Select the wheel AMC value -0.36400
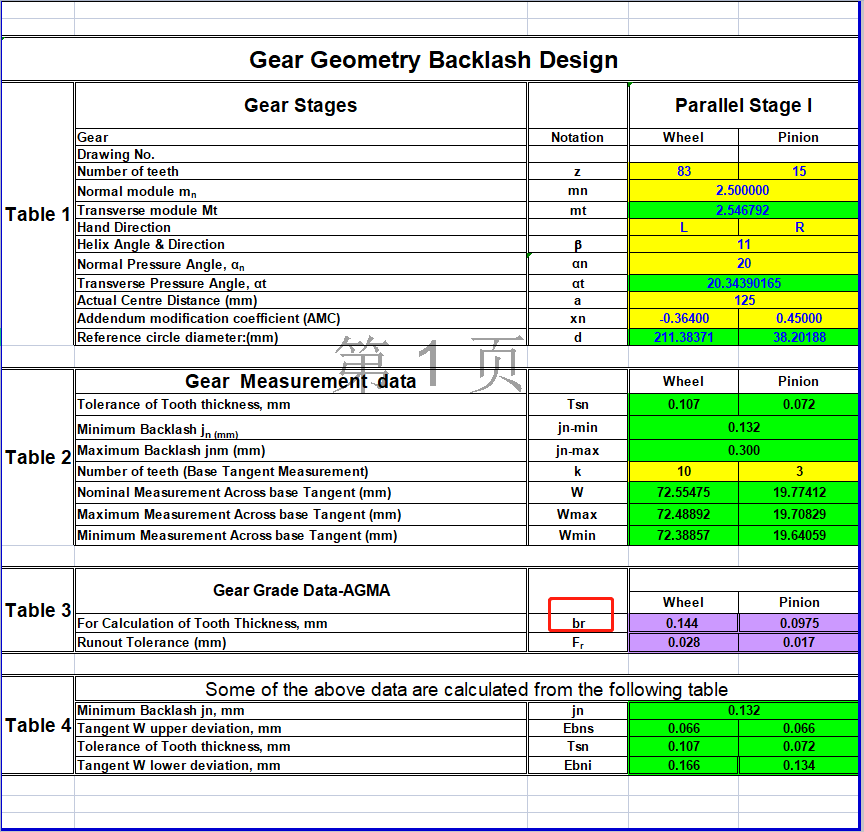This screenshot has height=832, width=864. (683, 318)
